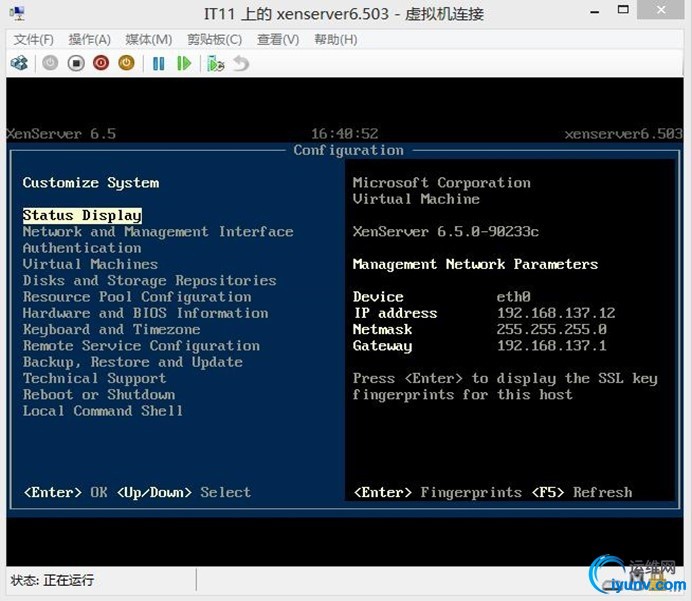The width and height of the screenshot is (692, 601).
Task: Click the clock time 16:40:52
Action: tap(345, 134)
